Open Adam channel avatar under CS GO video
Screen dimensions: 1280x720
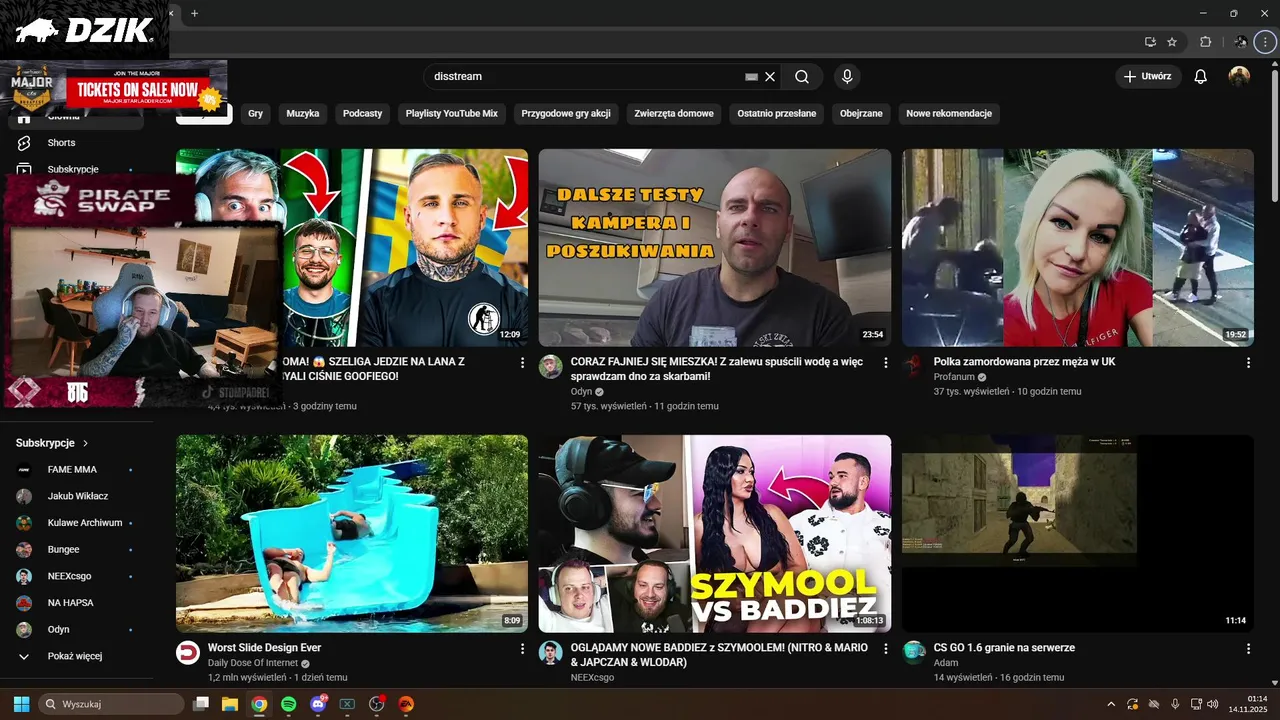tap(913, 652)
